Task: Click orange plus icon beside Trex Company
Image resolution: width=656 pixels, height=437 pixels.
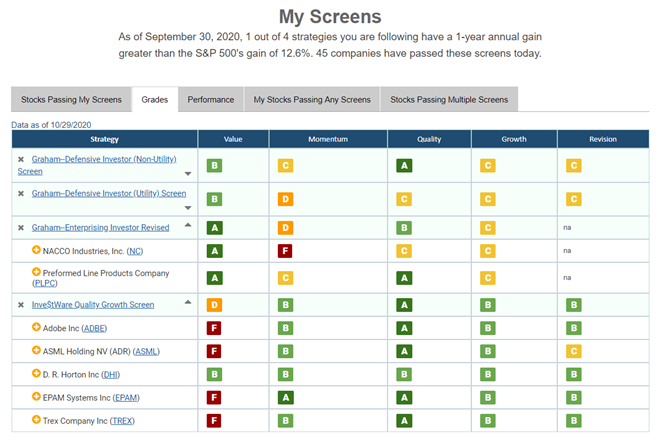Action: tap(36, 419)
